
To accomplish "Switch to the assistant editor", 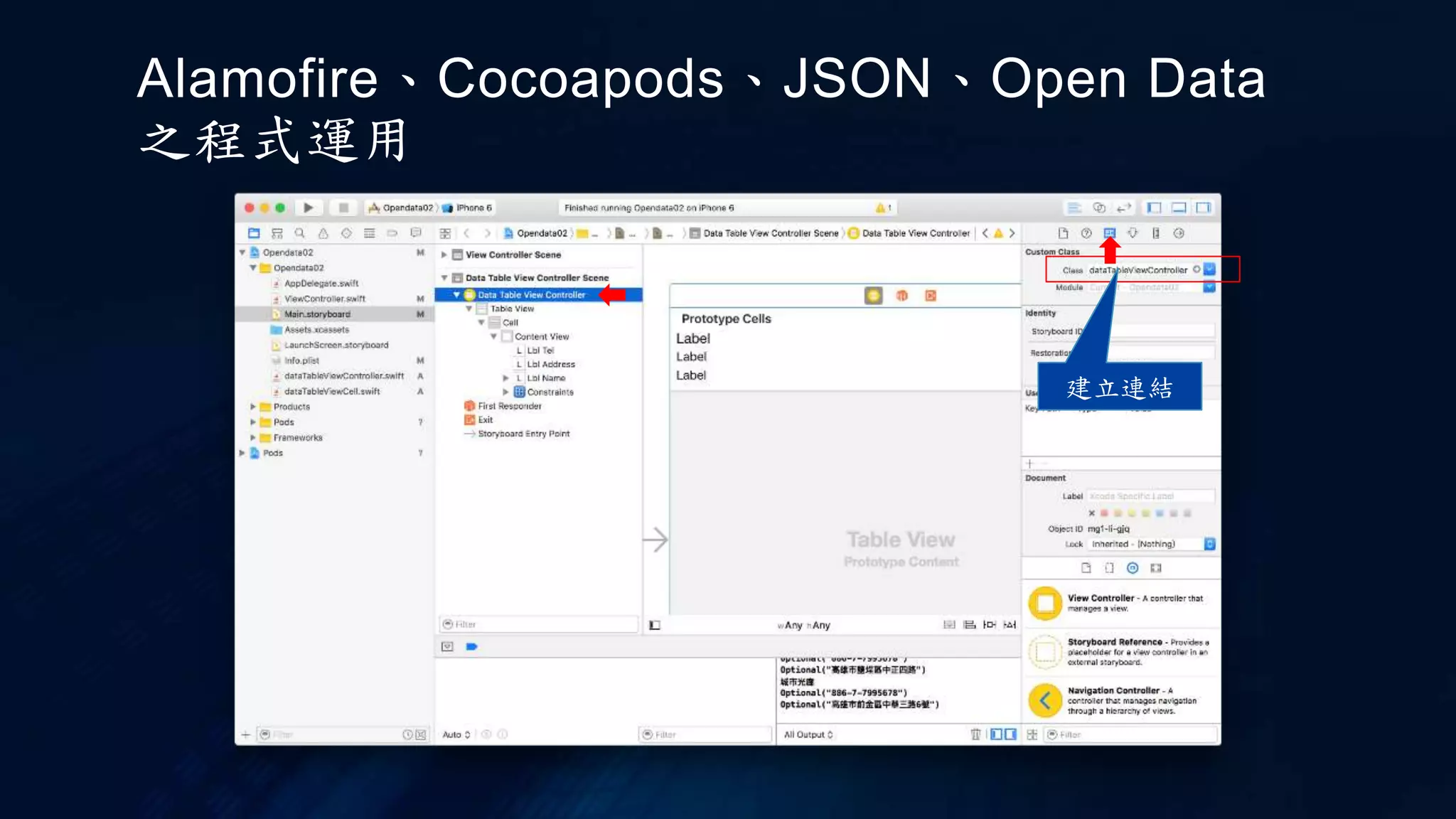I will pos(1099,208).
